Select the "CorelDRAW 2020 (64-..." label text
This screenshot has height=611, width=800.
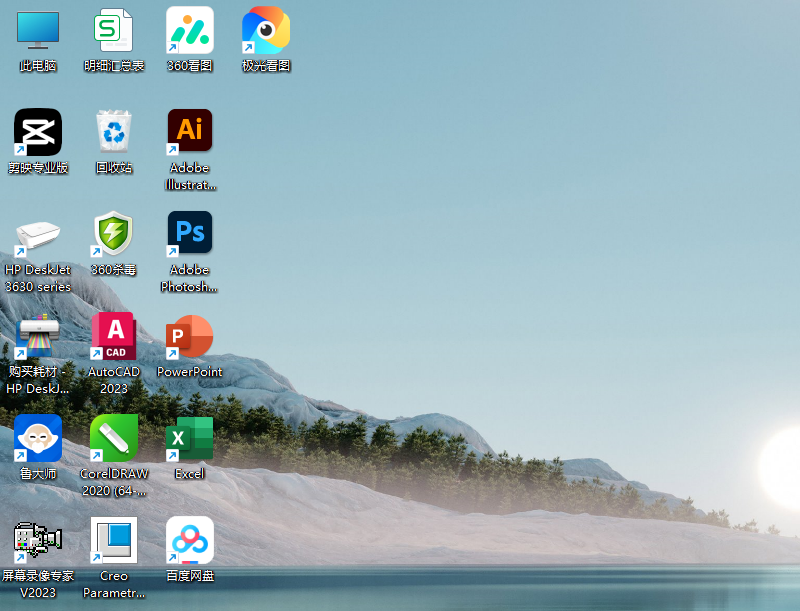coord(114,482)
